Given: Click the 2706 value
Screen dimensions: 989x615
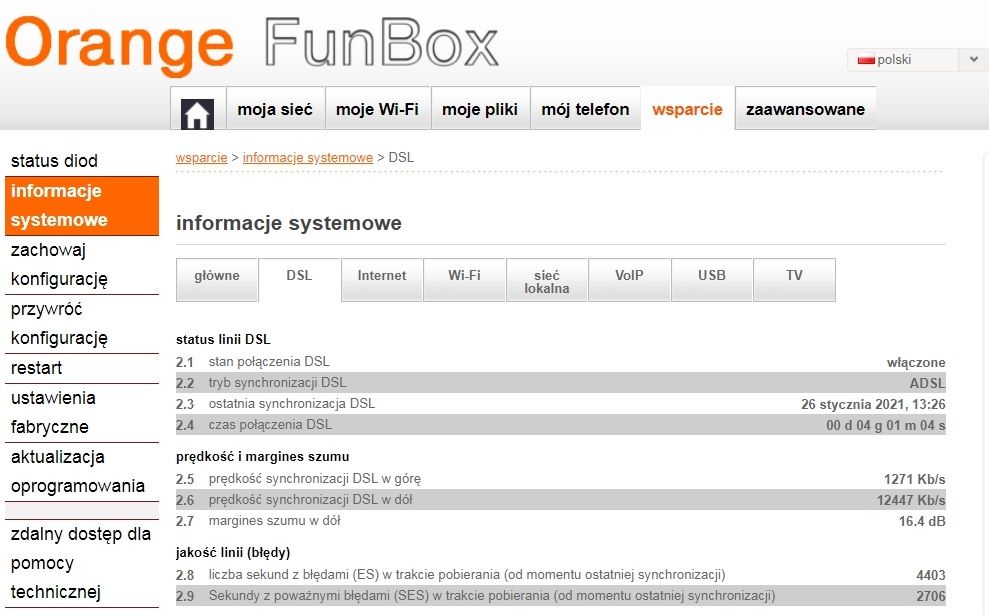Looking at the screenshot, I should pos(931,596).
